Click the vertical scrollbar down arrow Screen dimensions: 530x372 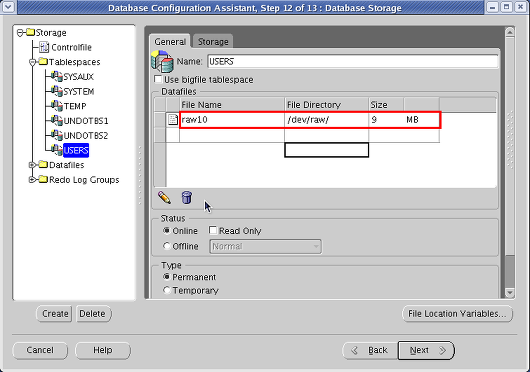coord(510,293)
